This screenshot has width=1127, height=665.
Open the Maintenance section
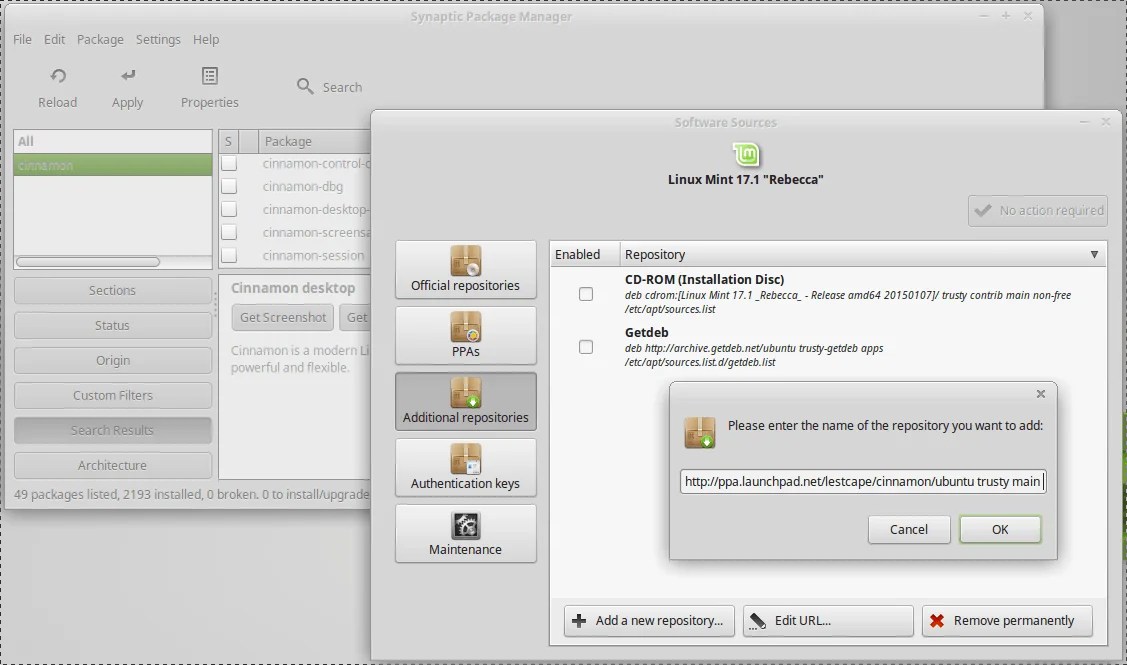coord(465,533)
